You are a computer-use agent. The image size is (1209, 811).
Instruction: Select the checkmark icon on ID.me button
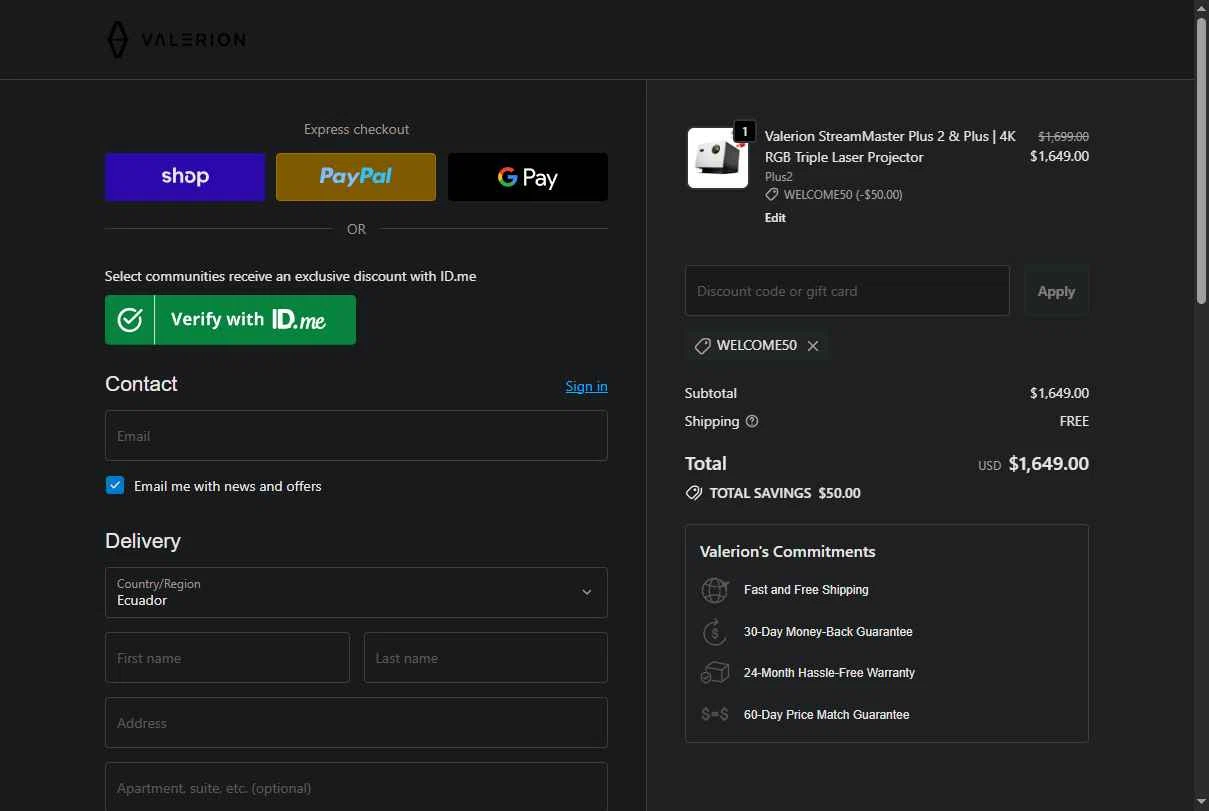[130, 320]
